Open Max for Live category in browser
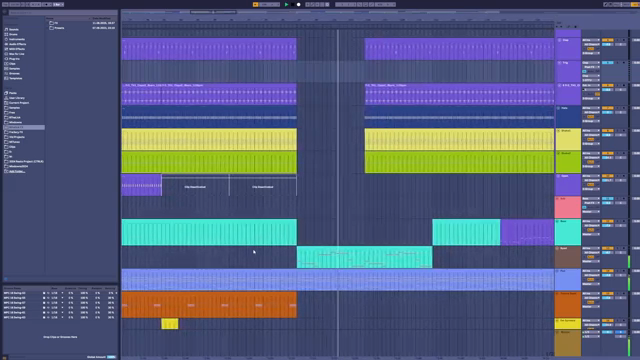This screenshot has width=640, height=360. (x=17, y=54)
